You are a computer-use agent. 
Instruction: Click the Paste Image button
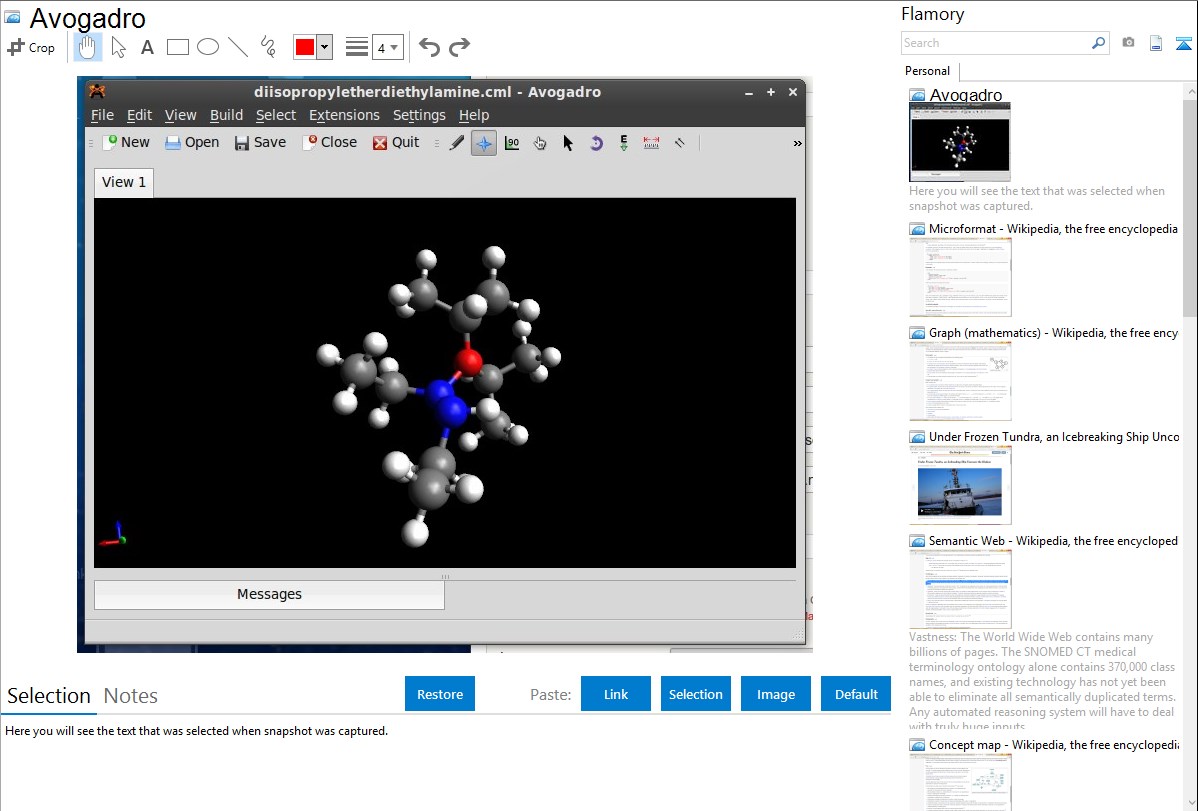(775, 694)
